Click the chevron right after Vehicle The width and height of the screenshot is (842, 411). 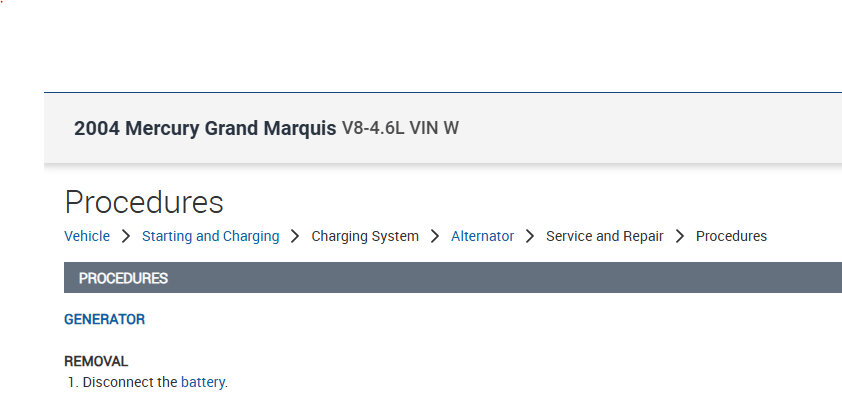(126, 237)
